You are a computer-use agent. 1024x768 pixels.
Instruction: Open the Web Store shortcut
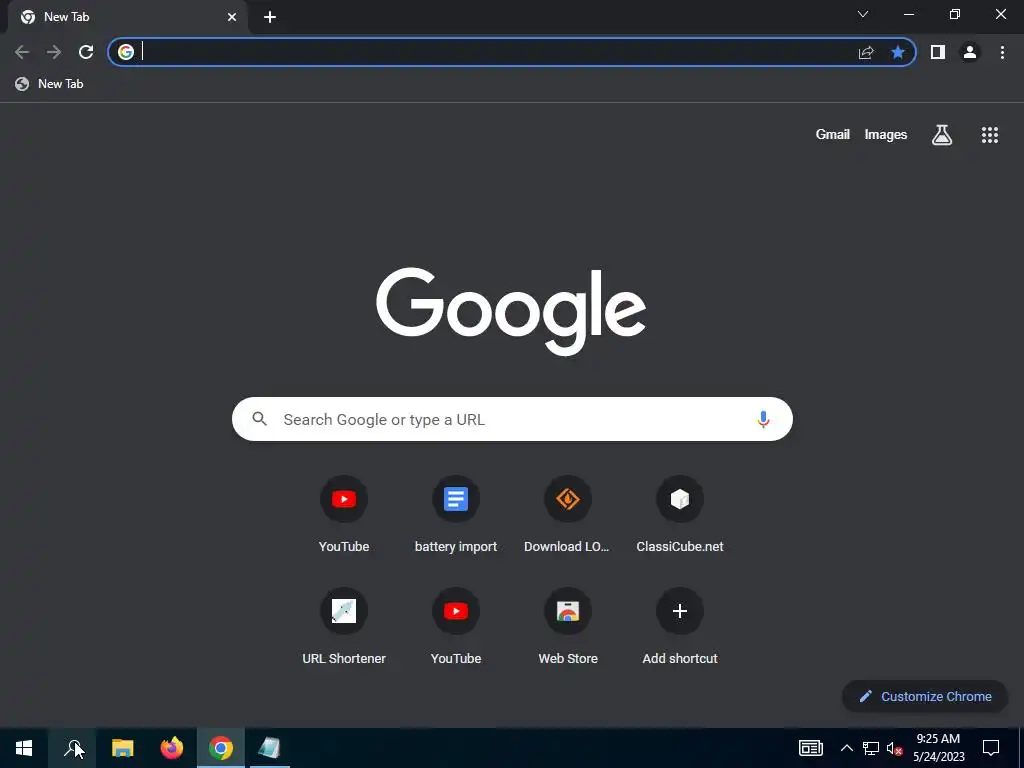click(568, 626)
